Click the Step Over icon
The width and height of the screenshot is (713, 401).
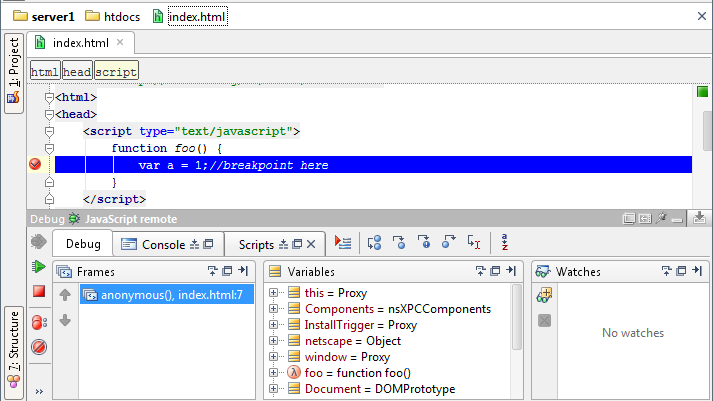[x=375, y=243]
